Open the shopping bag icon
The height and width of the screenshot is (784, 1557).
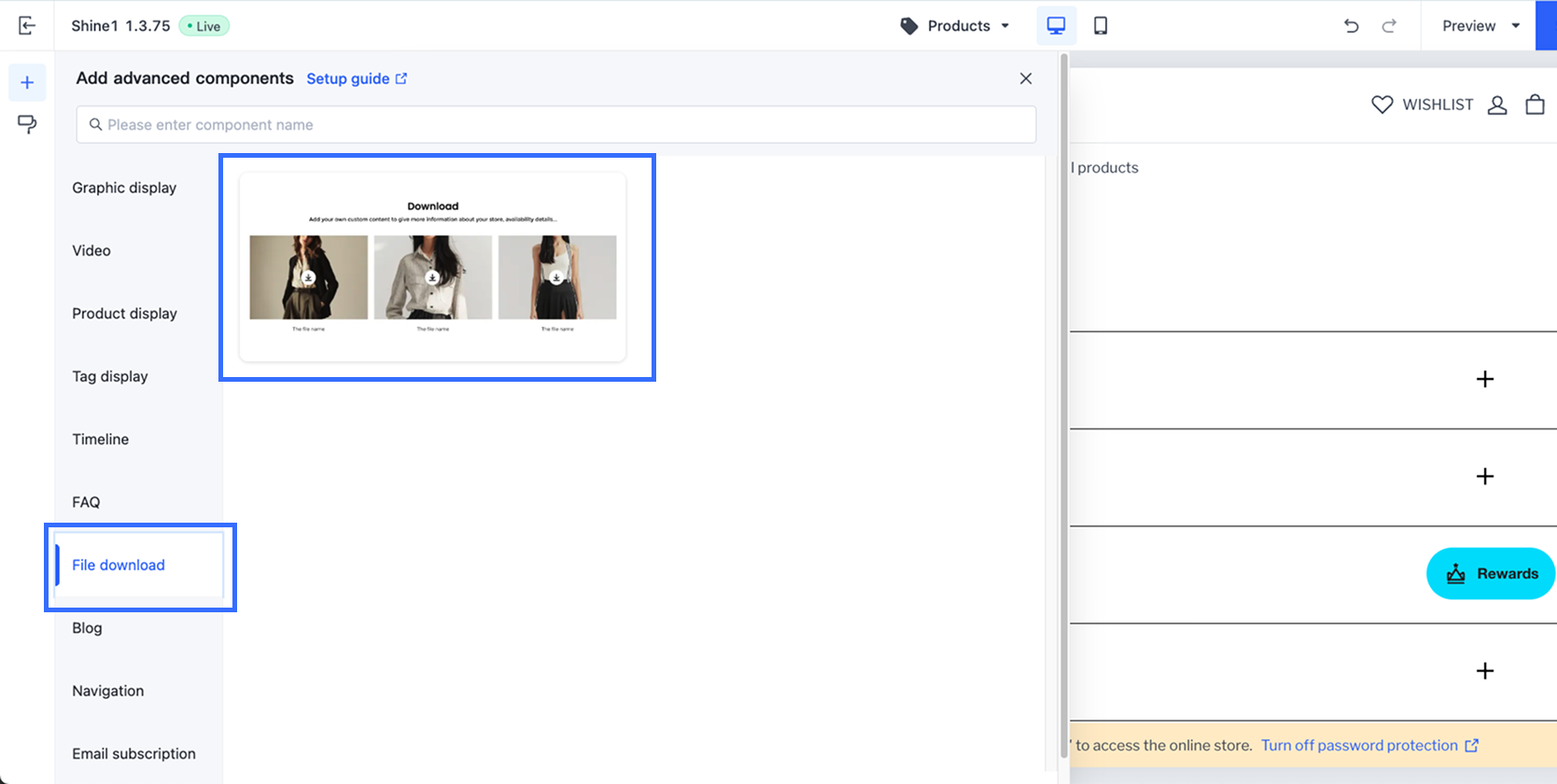[1535, 105]
